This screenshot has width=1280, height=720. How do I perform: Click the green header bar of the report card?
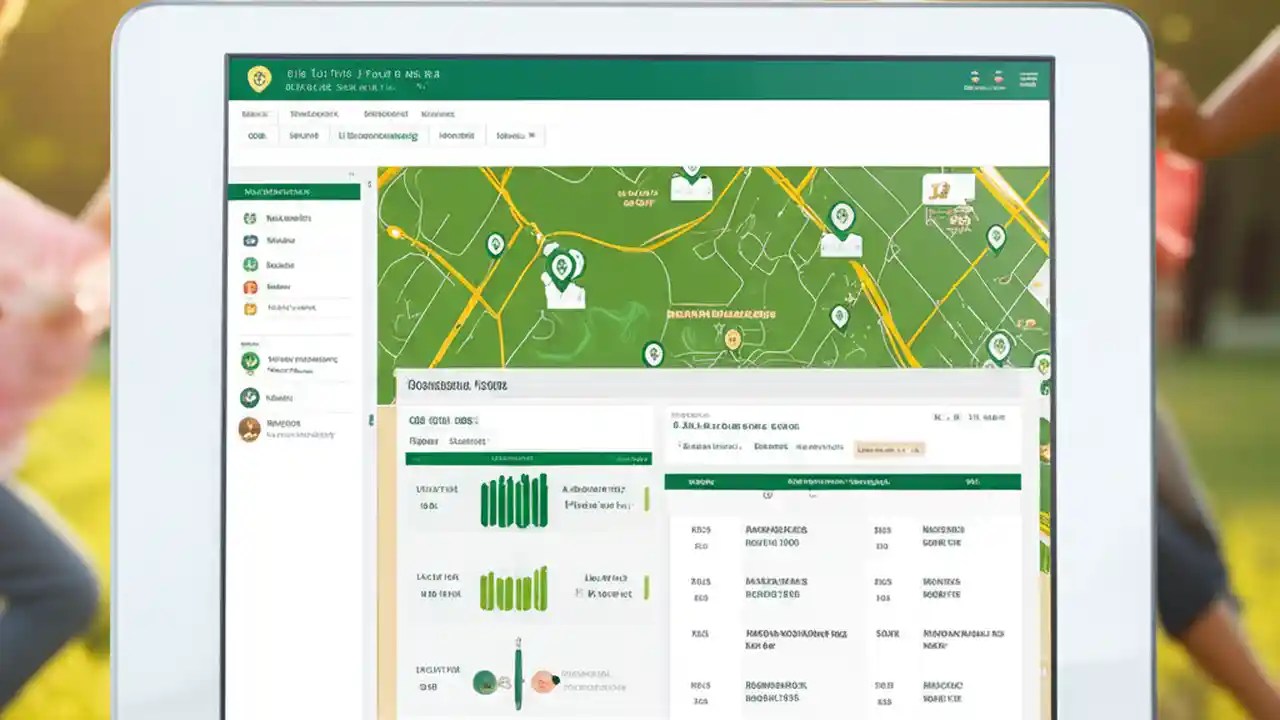point(530,458)
